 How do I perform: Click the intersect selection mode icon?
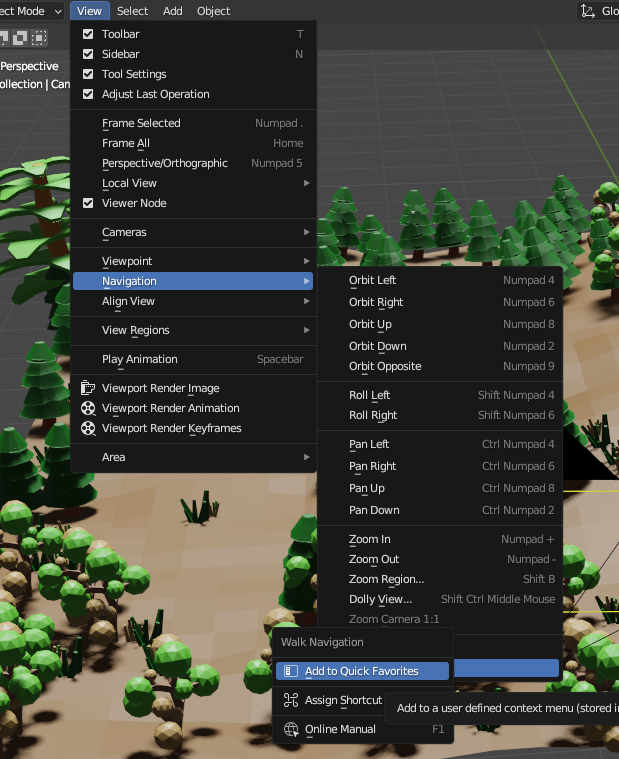(39, 38)
